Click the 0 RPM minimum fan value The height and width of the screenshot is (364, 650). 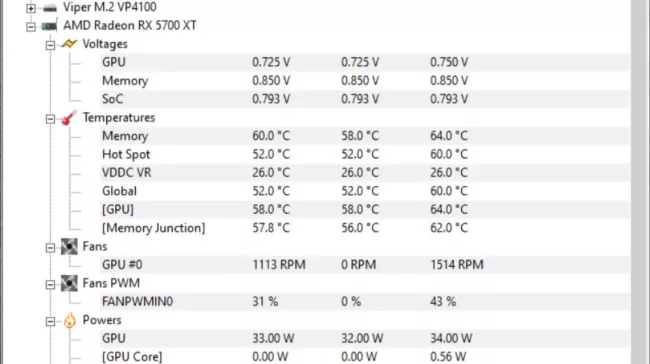pos(359,265)
